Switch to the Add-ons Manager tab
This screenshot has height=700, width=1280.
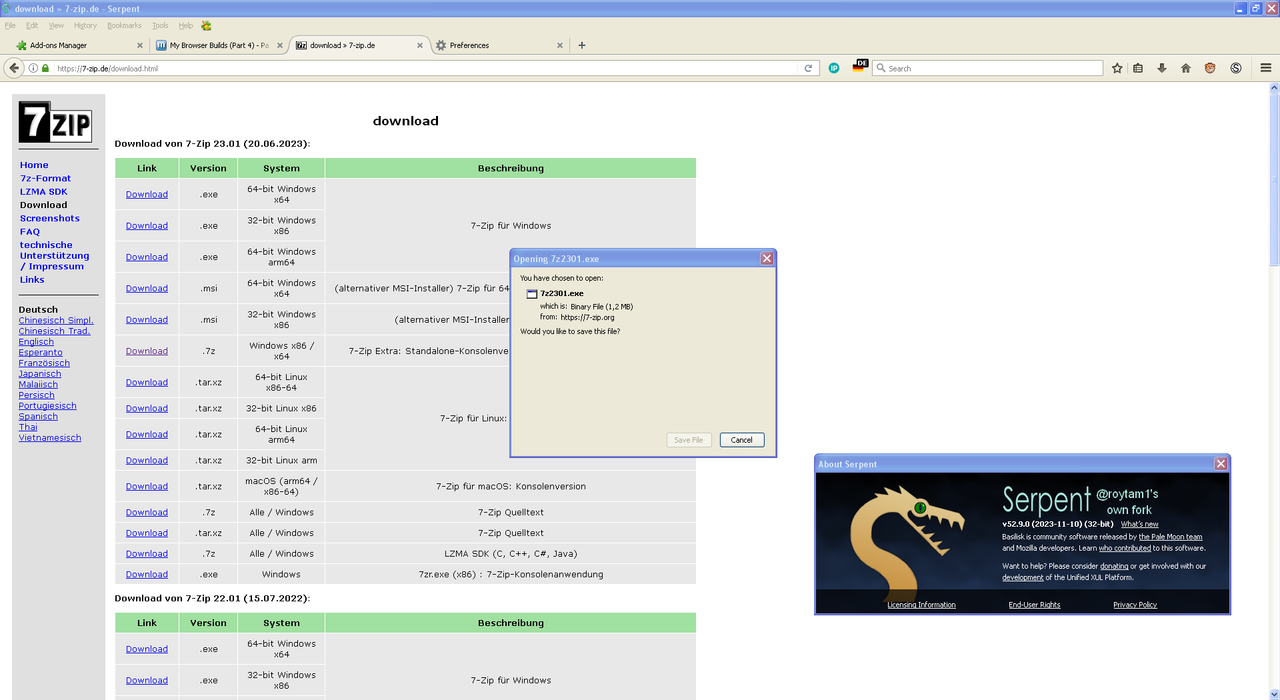click(78, 45)
